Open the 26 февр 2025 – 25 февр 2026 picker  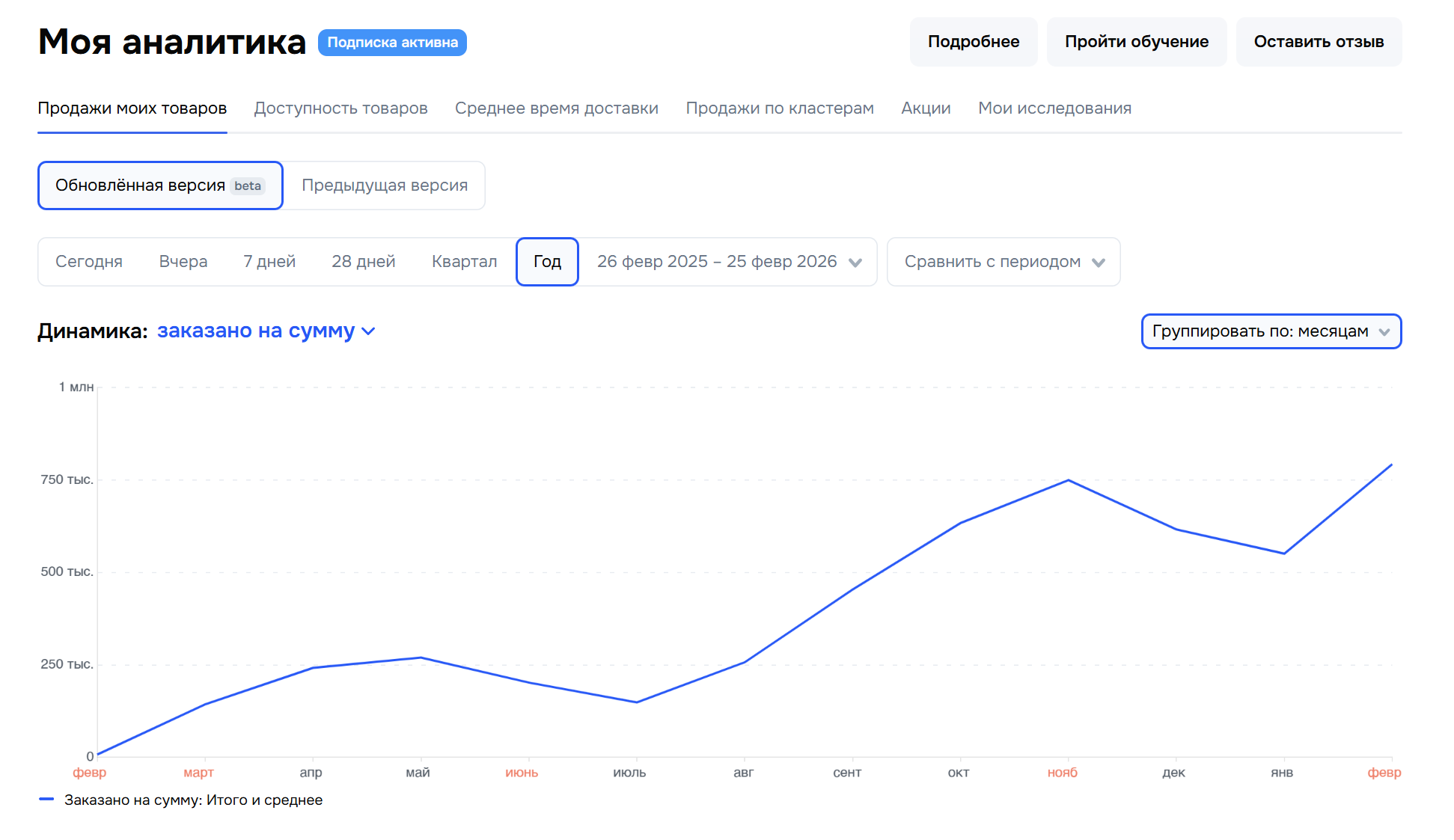(716, 262)
